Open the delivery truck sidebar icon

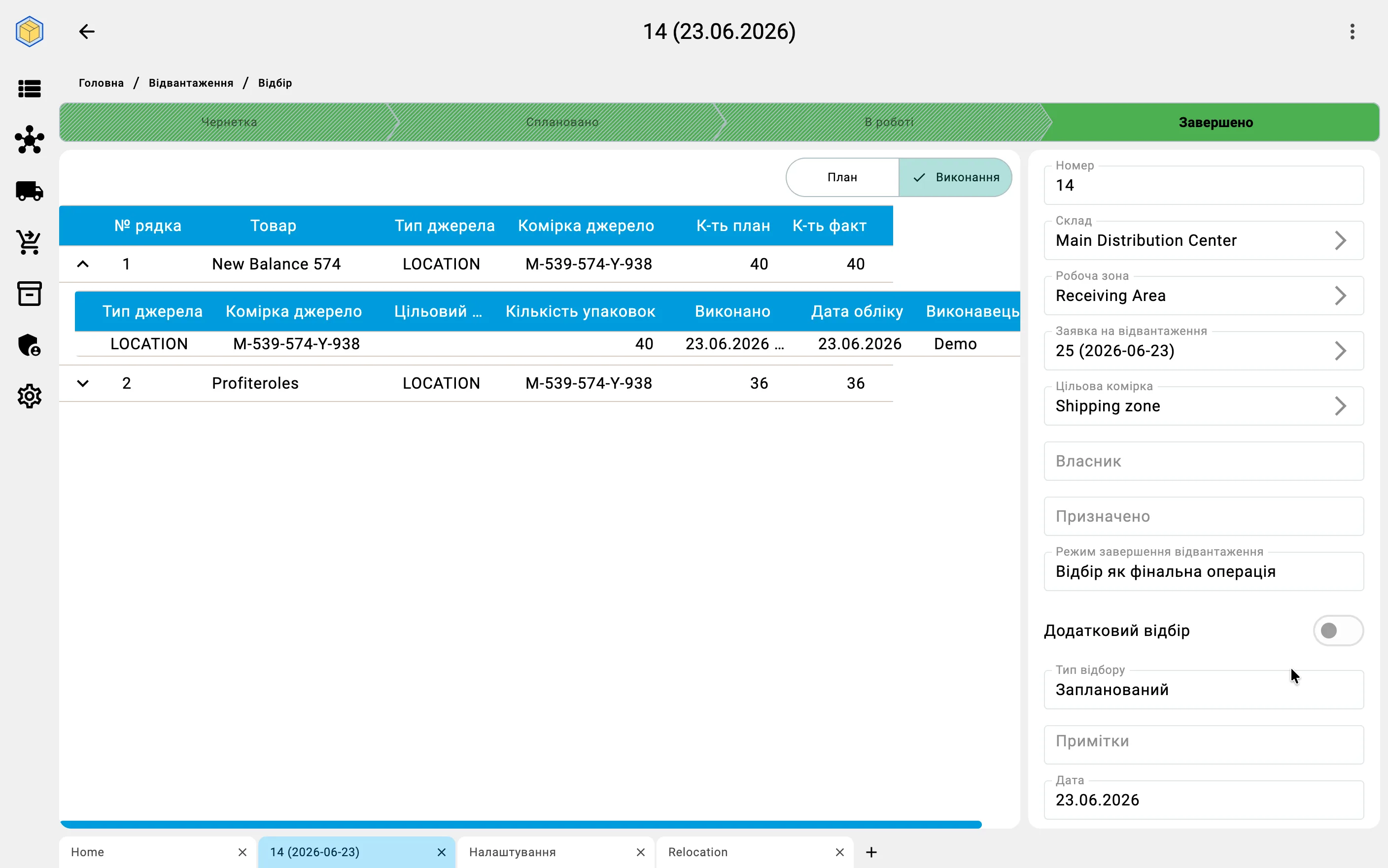coord(29,191)
